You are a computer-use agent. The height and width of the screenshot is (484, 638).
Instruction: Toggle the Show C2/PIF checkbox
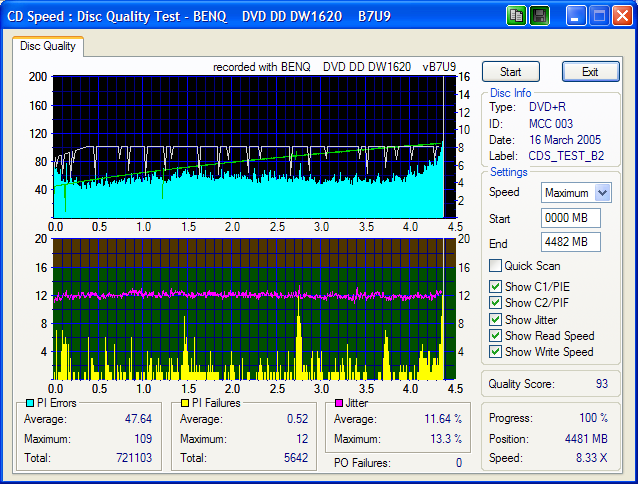point(495,304)
